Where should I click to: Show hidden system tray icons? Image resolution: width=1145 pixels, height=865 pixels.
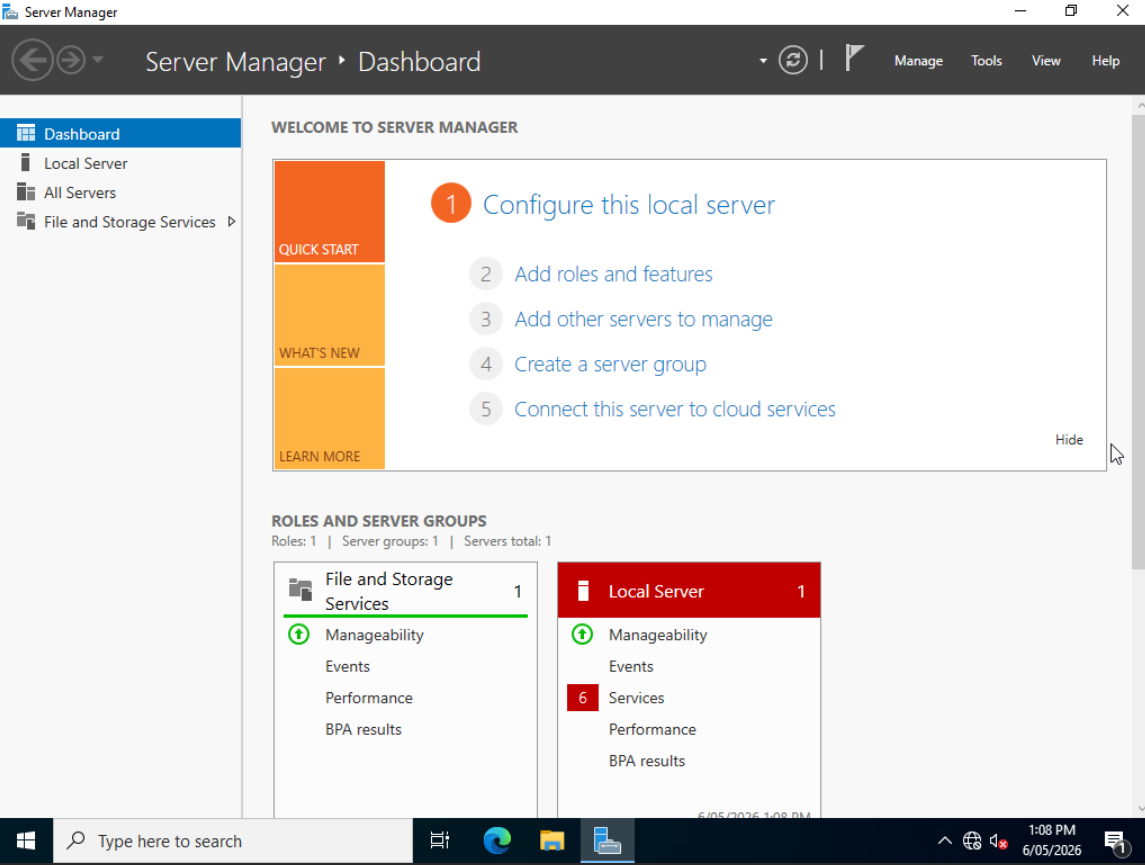944,841
